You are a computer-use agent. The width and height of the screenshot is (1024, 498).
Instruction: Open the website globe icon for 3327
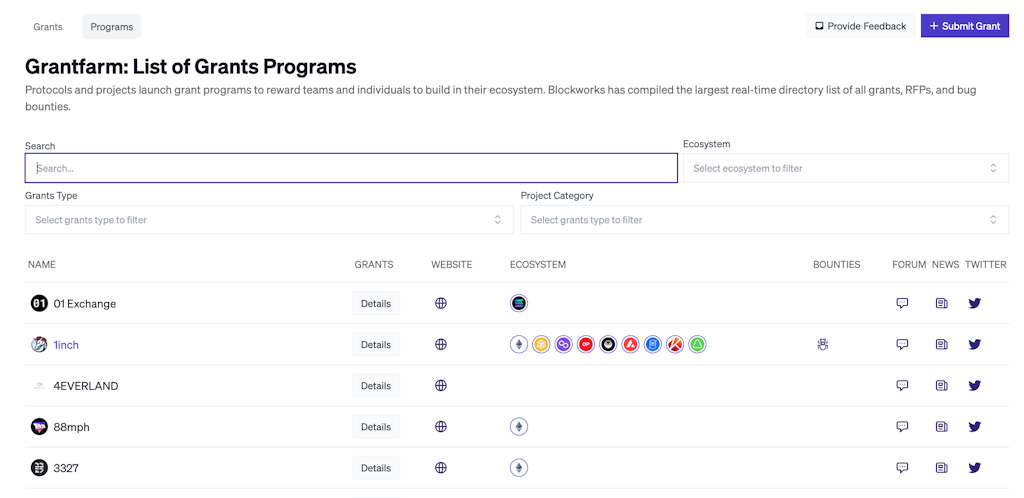(x=441, y=468)
